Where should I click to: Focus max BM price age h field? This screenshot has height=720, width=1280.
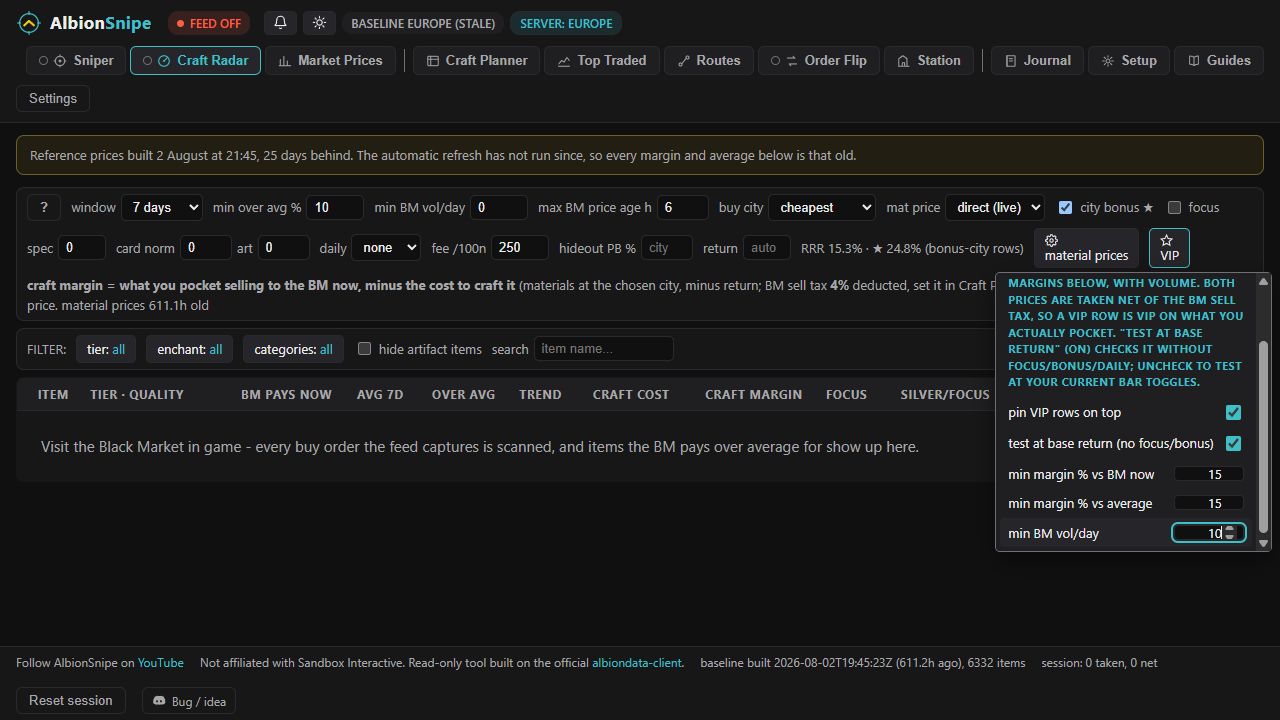(683, 207)
